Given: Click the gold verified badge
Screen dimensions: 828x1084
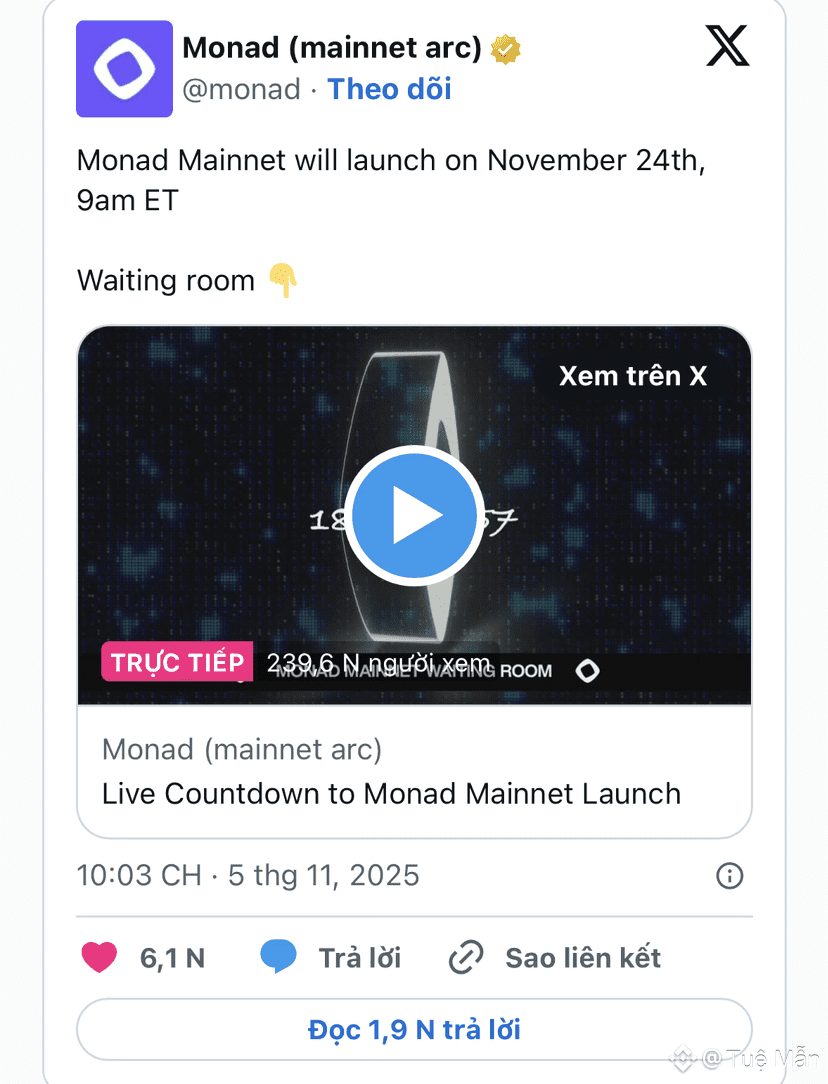Looking at the screenshot, I should point(506,48).
